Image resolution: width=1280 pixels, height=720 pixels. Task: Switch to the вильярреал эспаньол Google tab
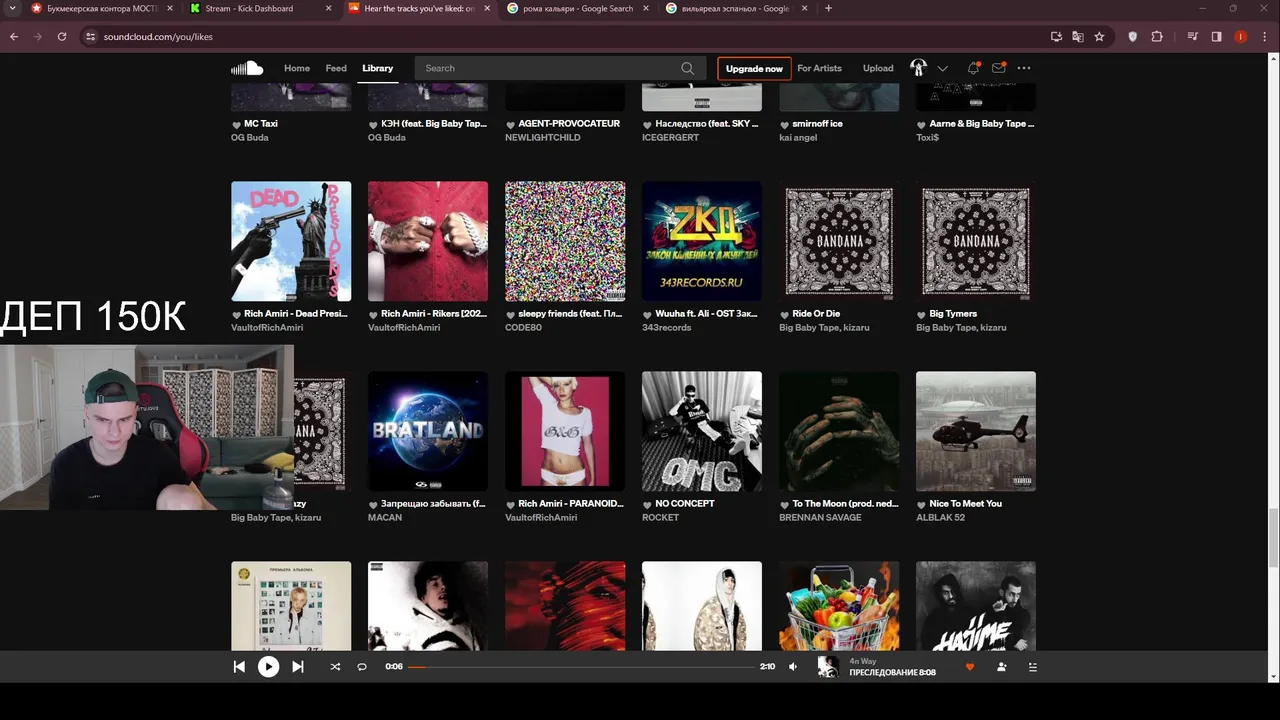click(736, 8)
